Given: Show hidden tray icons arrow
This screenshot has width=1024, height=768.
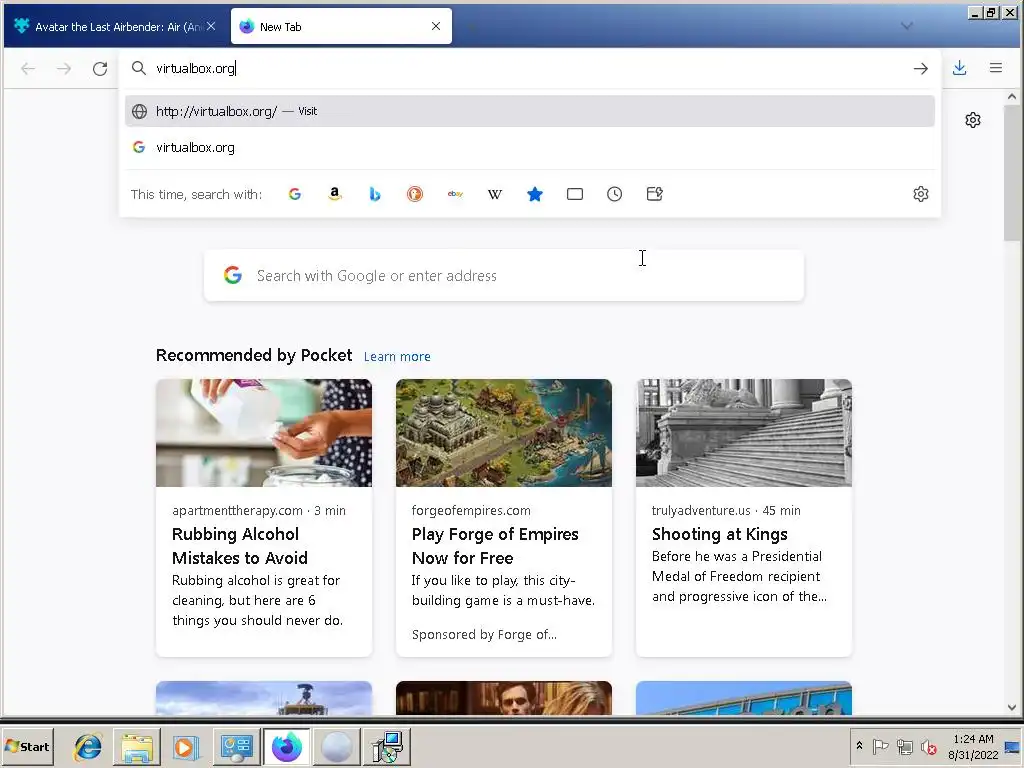Looking at the screenshot, I should (x=859, y=746).
